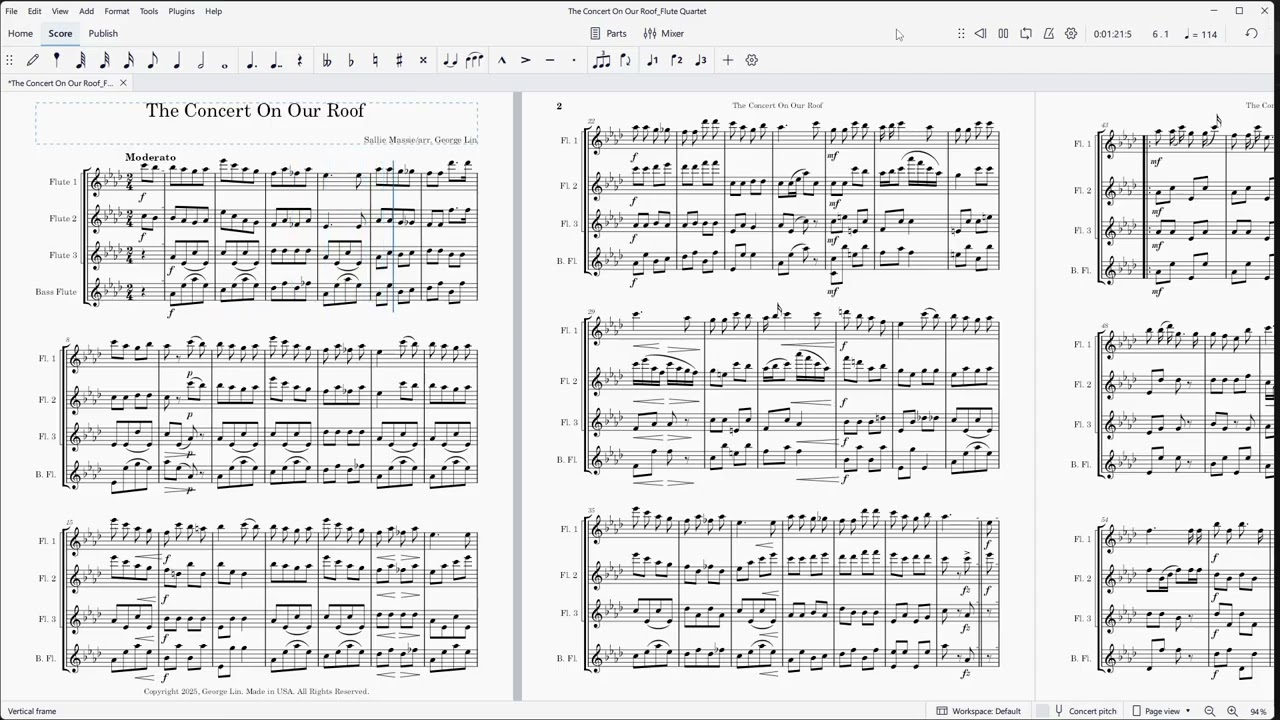Zoom in on the score
The width and height of the screenshot is (1280, 720).
pos(1232,711)
